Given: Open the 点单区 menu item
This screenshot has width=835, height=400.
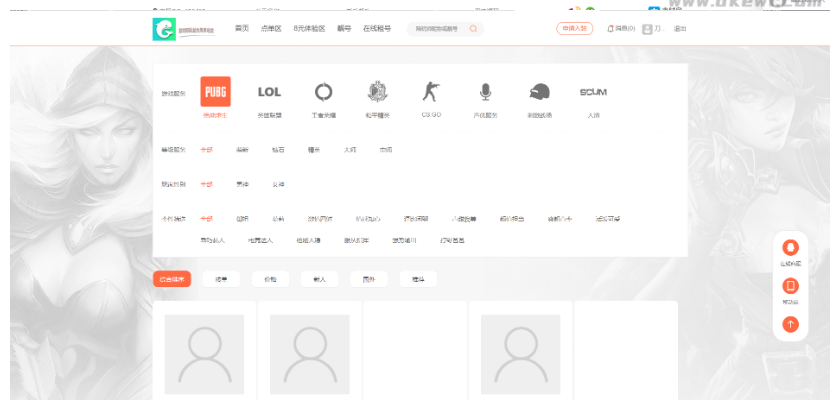Looking at the screenshot, I should coord(271,29).
